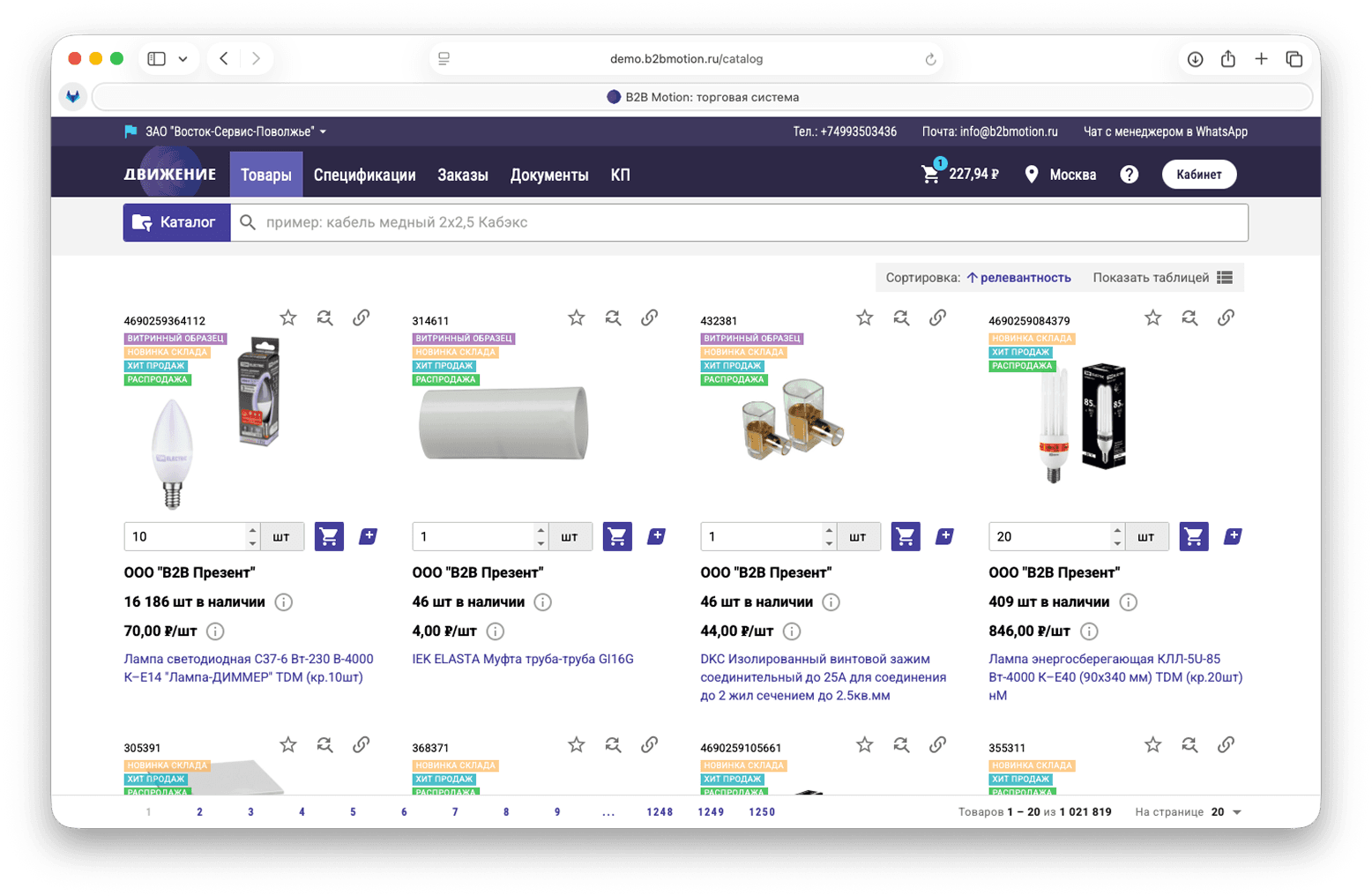This screenshot has width=1372, height=896.
Task: Go to Документы section
Action: pos(549,175)
